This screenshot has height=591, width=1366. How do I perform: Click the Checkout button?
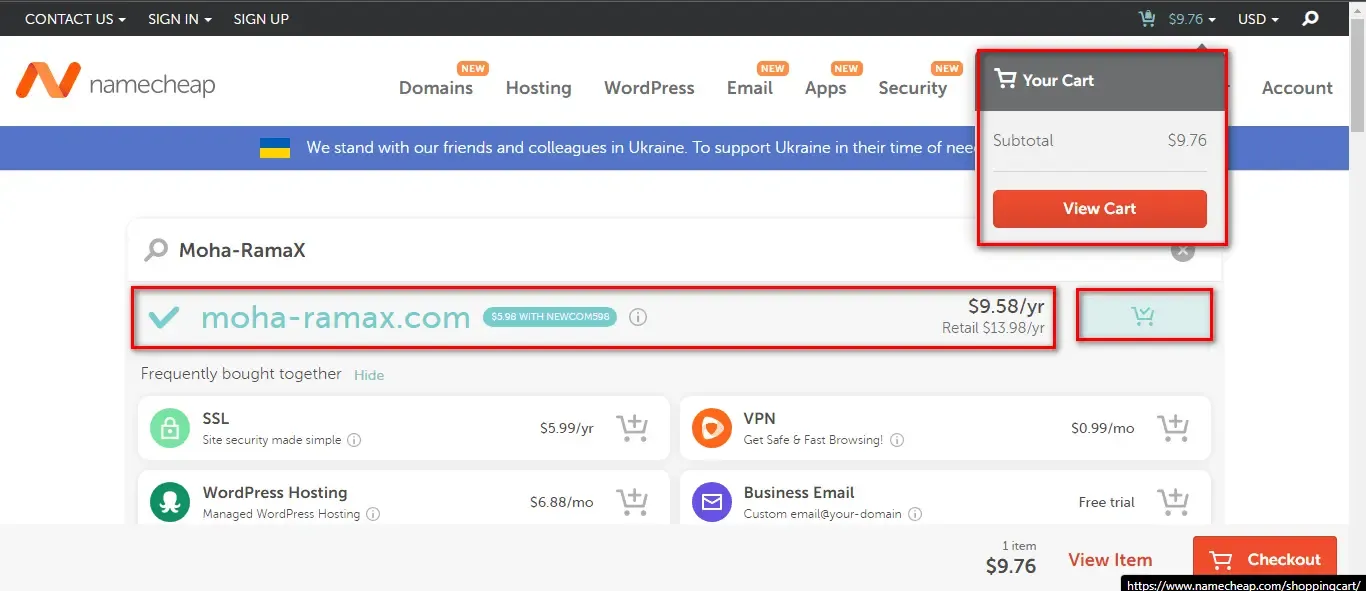click(1264, 560)
